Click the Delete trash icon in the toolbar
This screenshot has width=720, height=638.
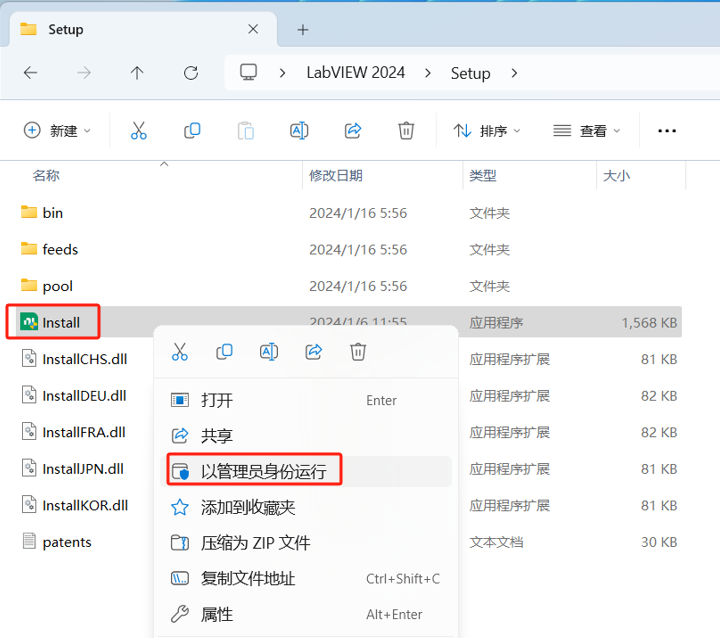click(406, 131)
